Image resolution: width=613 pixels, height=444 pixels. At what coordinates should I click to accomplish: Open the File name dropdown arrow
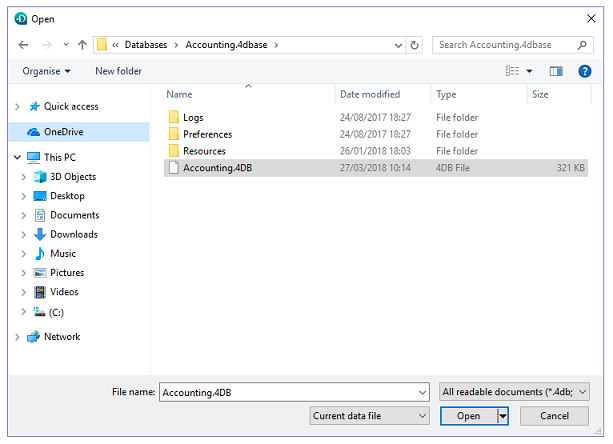point(422,392)
